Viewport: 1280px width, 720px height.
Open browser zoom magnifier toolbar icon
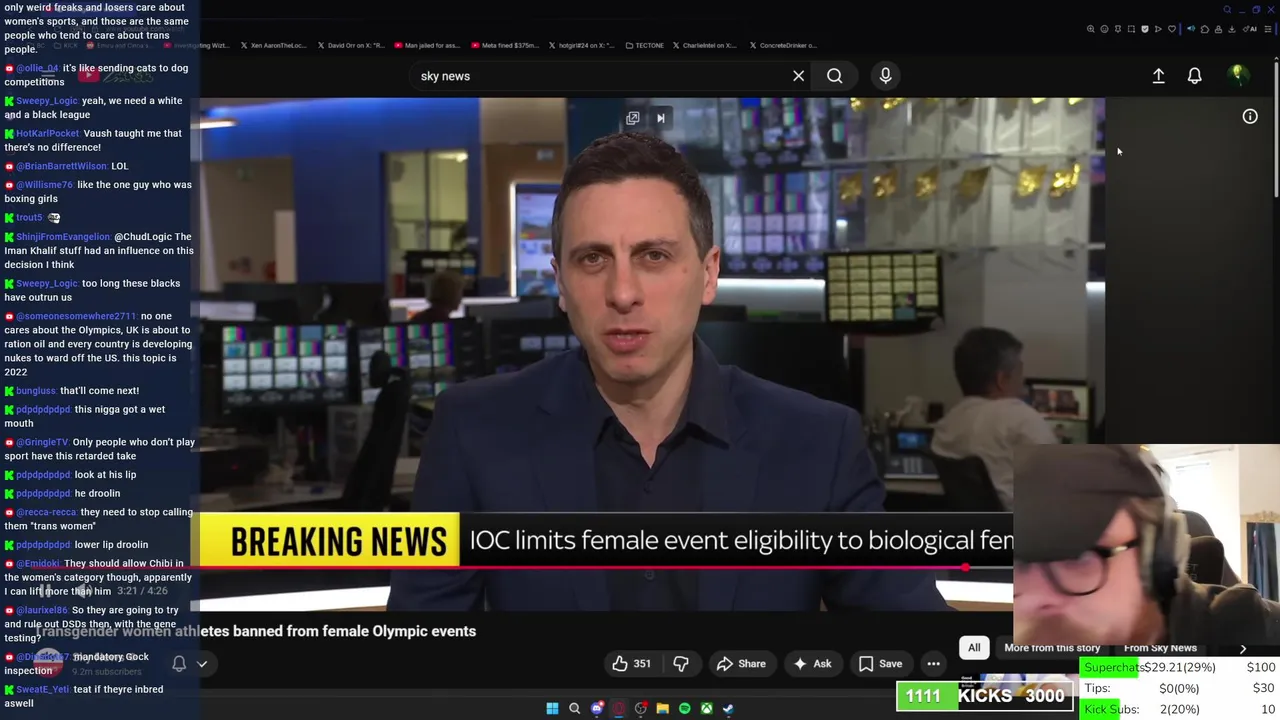click(1091, 29)
